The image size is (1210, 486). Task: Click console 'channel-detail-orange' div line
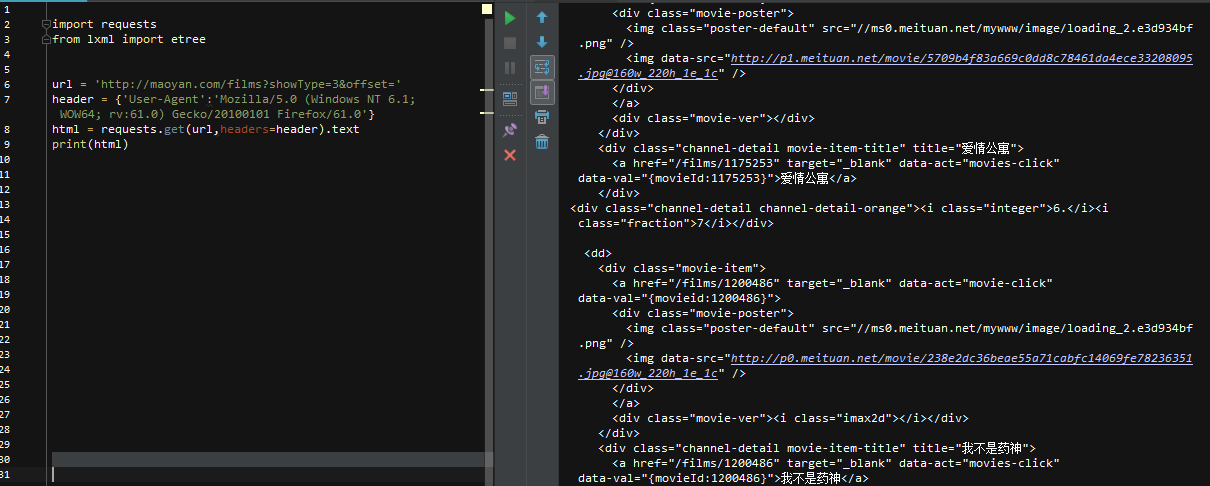[839, 209]
